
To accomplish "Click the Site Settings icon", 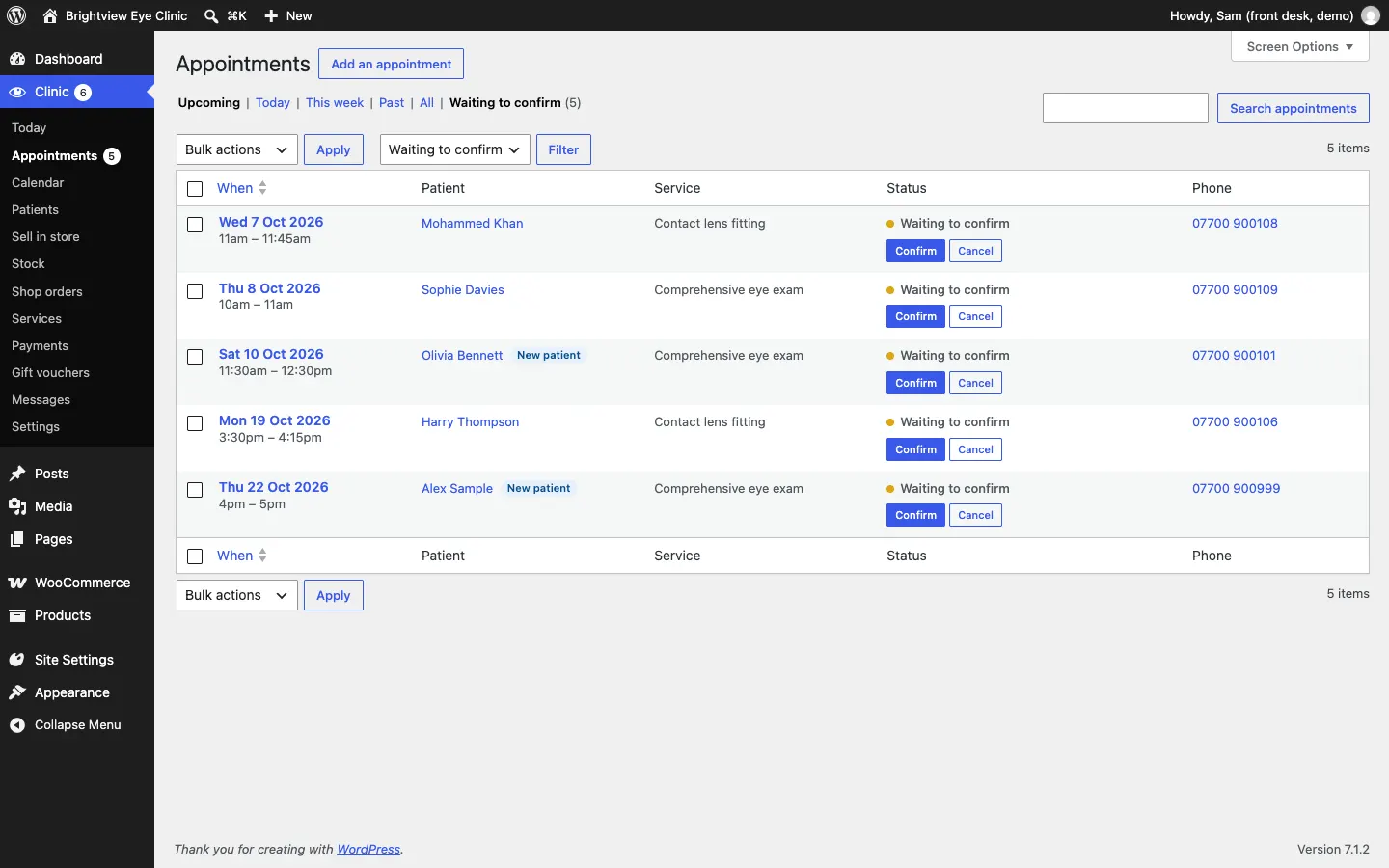I will click(x=17, y=660).
